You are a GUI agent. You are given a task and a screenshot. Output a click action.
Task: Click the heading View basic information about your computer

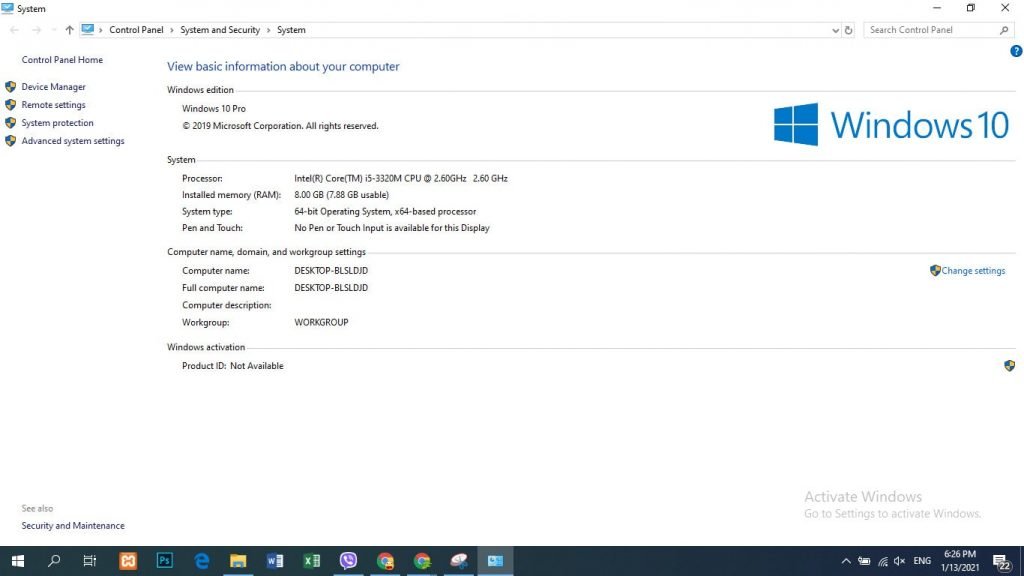coord(283,67)
